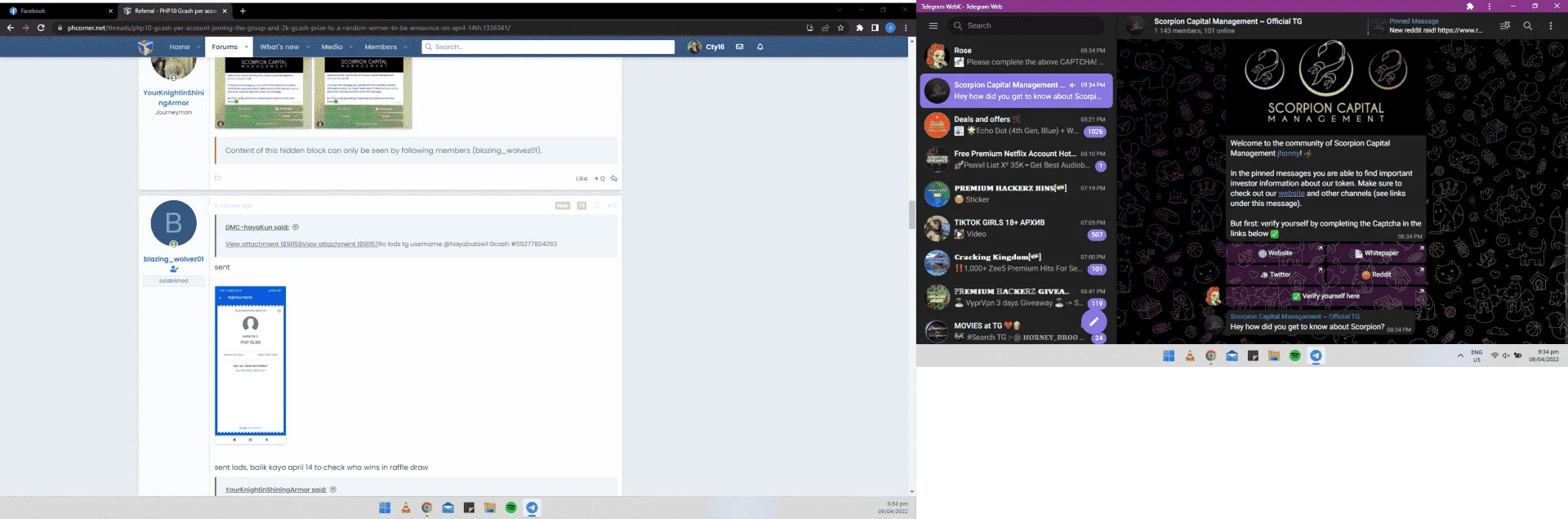The image size is (1568, 519).
Task: Open the website link in welcome message
Action: coord(1291,194)
